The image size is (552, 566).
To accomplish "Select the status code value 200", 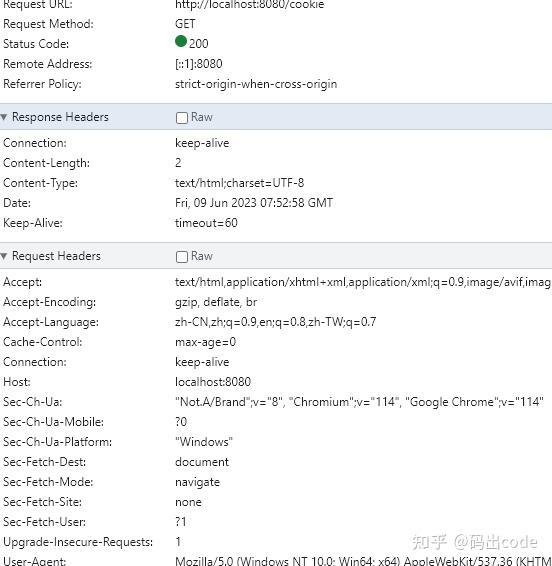I will click(x=199, y=44).
